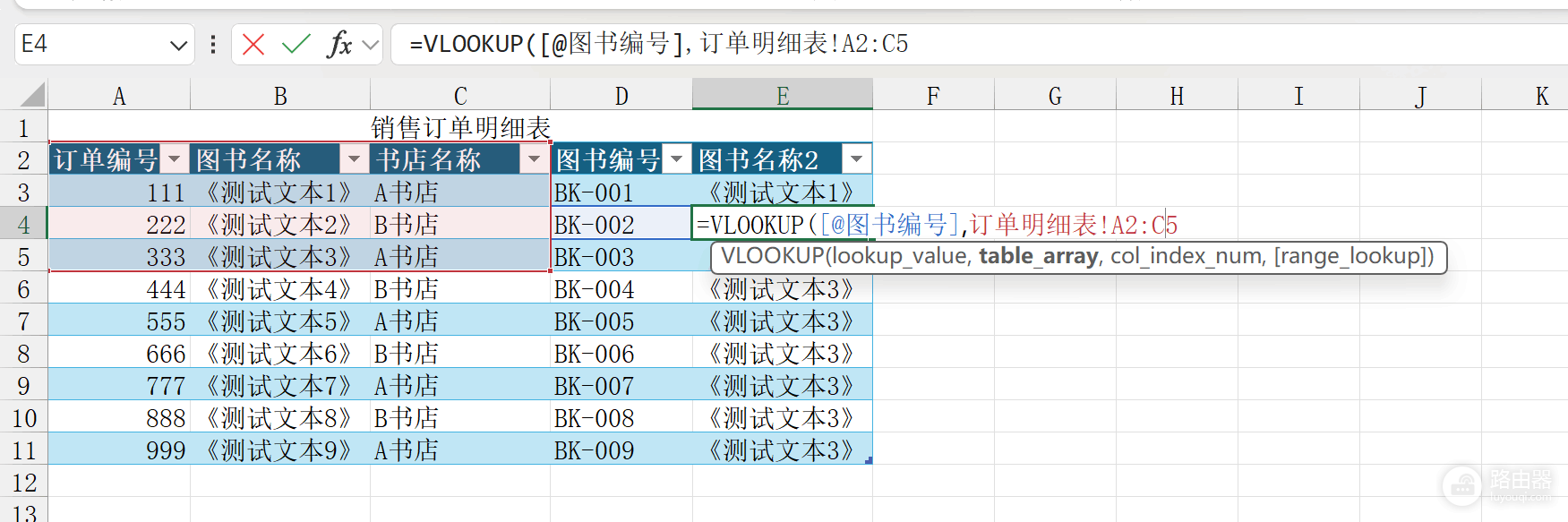Open the 图书名称 filter dropdown

click(x=355, y=159)
